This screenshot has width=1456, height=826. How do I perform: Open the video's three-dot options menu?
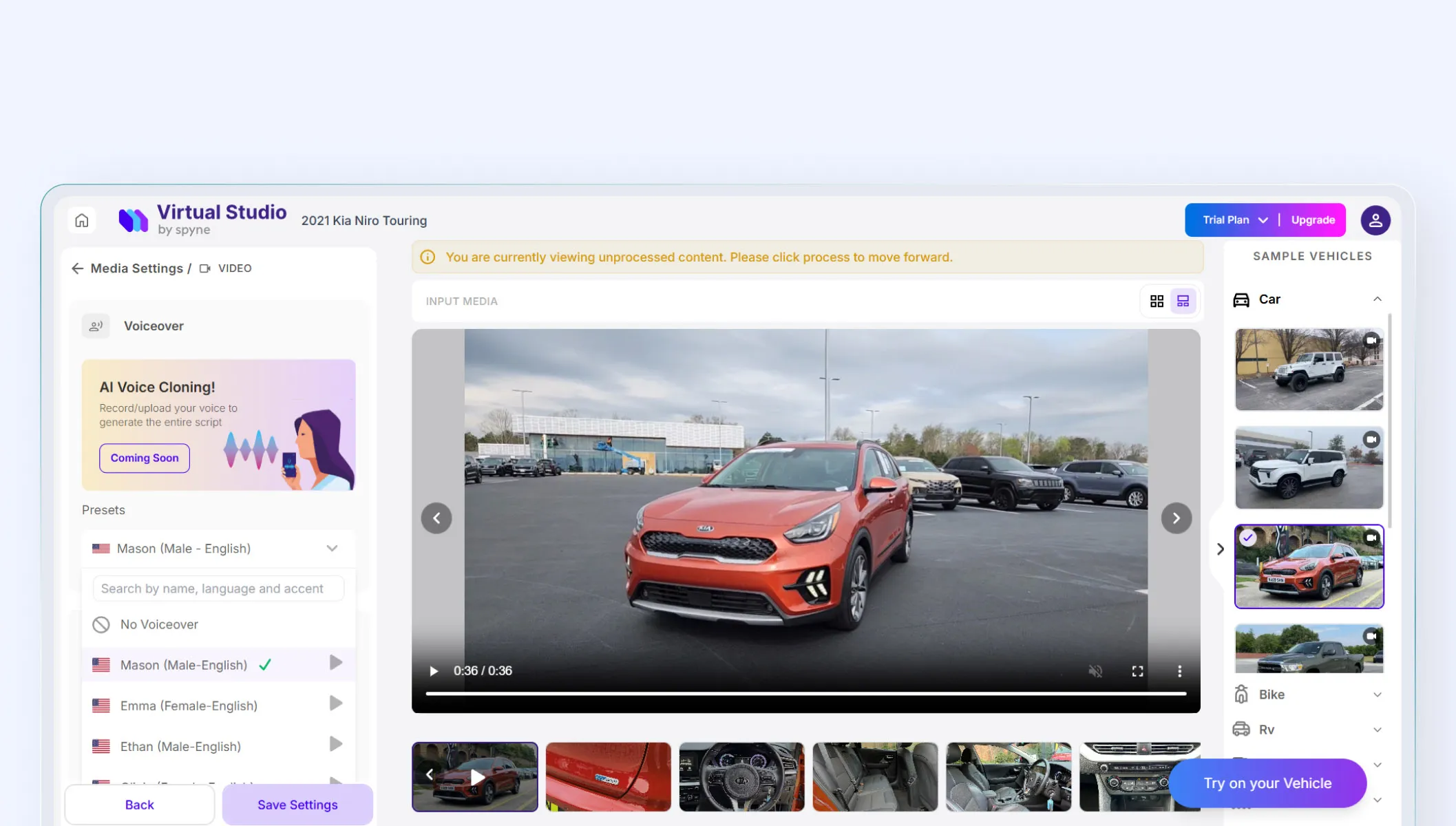point(1179,671)
